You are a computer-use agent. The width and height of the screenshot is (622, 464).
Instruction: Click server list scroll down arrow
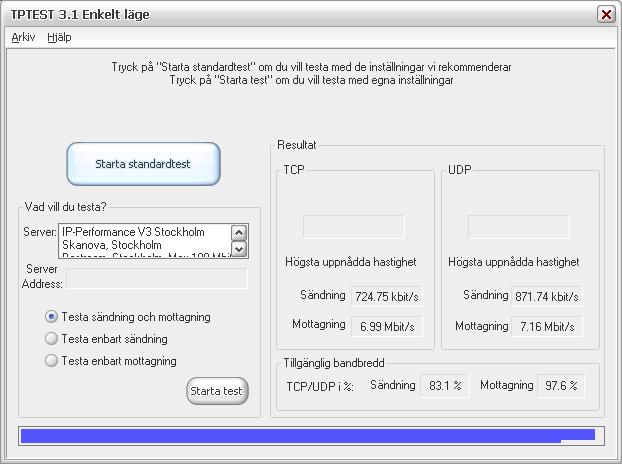tap(239, 249)
